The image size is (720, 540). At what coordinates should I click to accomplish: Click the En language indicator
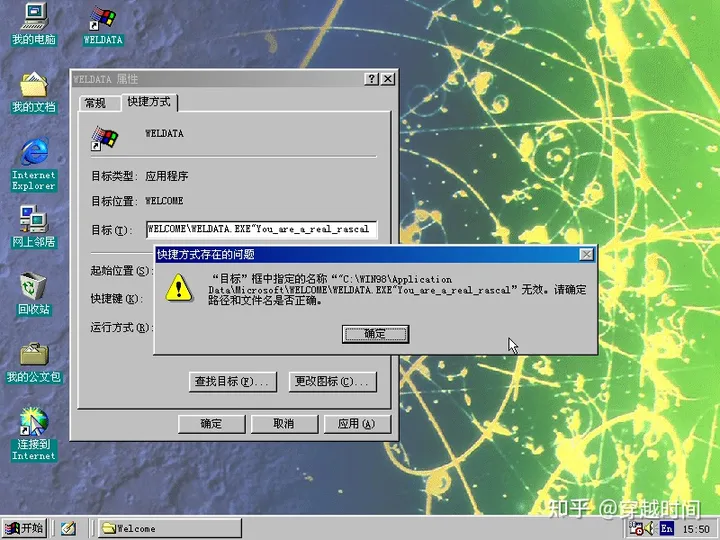(x=666, y=529)
